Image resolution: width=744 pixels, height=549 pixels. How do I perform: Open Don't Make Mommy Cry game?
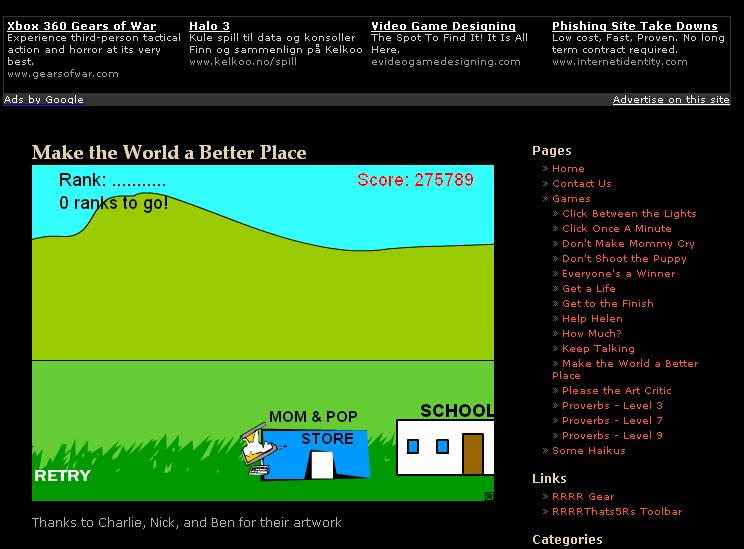[x=628, y=244]
